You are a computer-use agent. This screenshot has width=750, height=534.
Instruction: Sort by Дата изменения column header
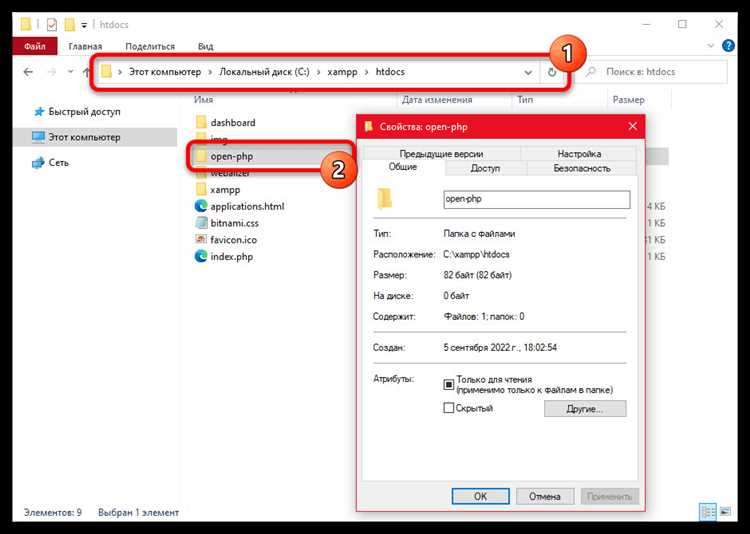[x=437, y=100]
